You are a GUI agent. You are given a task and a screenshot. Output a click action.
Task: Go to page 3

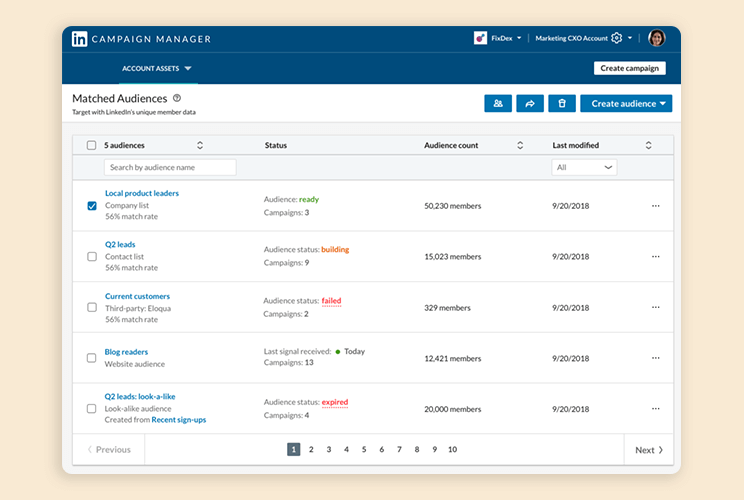tap(329, 449)
